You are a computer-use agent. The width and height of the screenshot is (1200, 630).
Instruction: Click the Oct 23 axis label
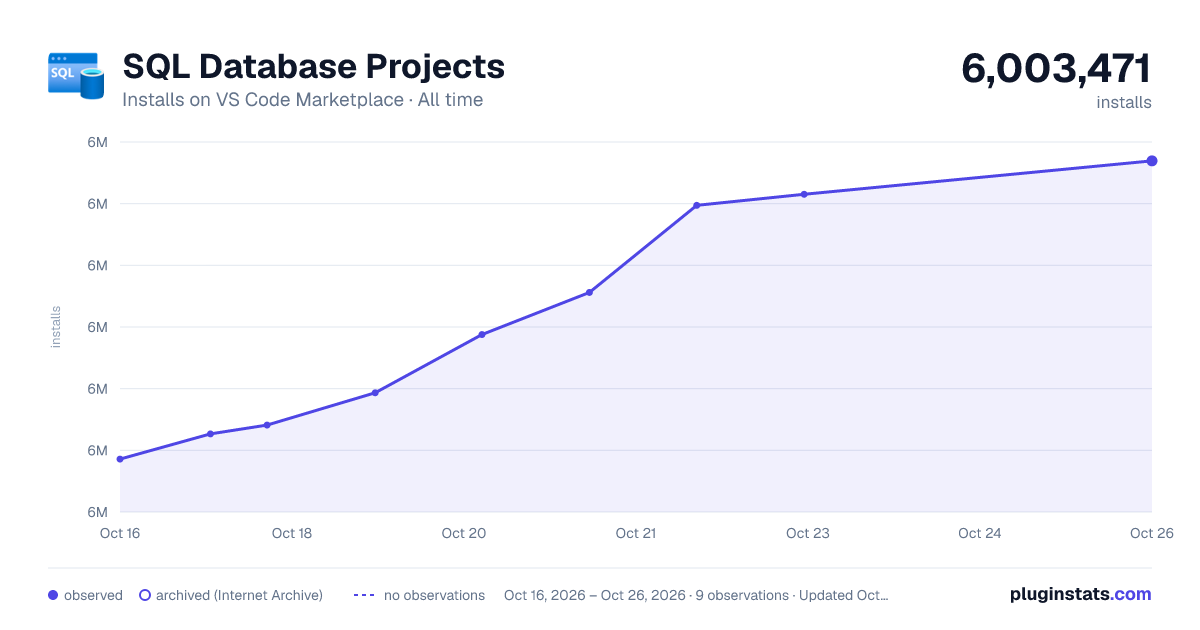coord(808,533)
